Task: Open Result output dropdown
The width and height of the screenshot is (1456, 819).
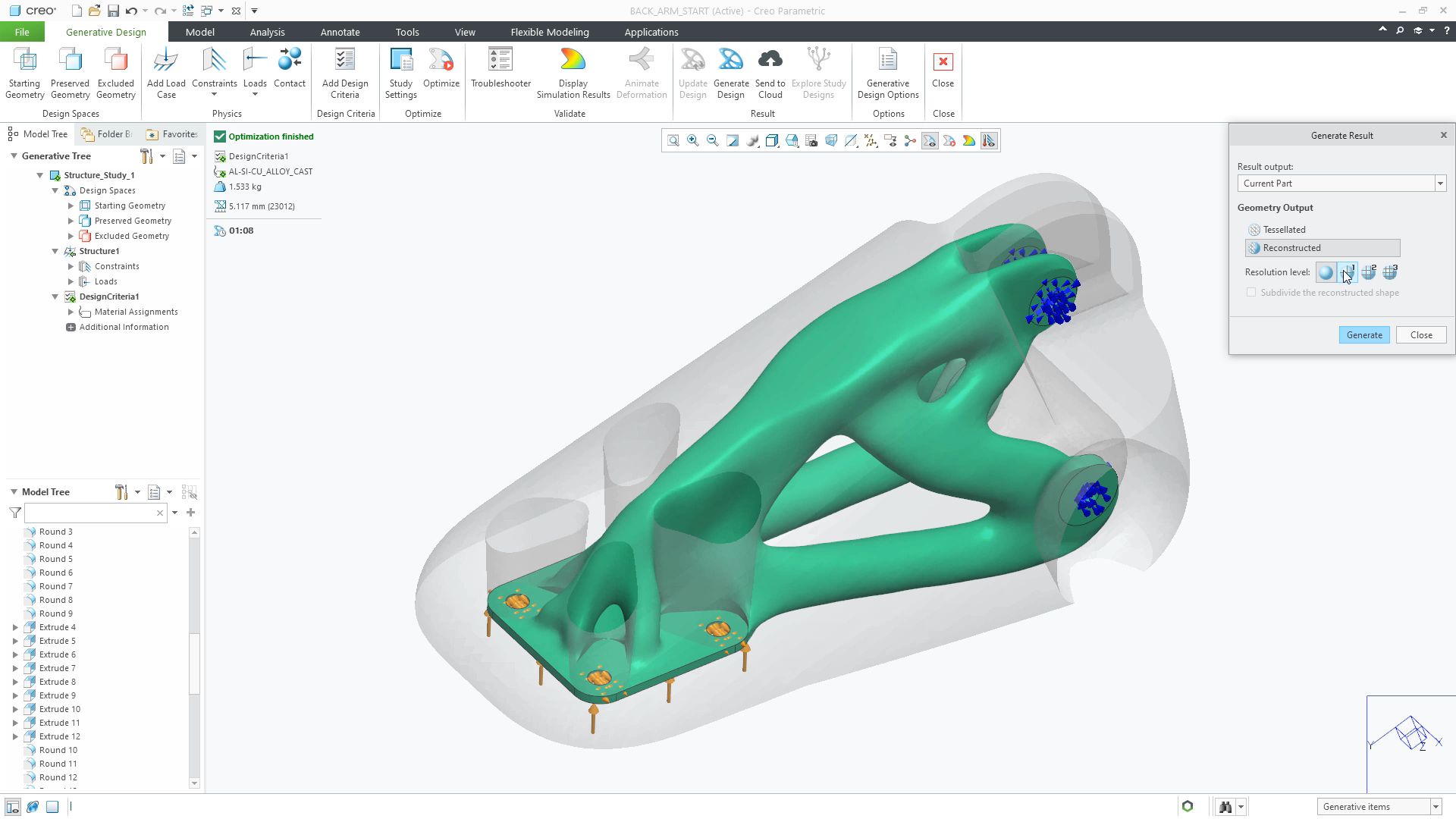Action: [1440, 184]
